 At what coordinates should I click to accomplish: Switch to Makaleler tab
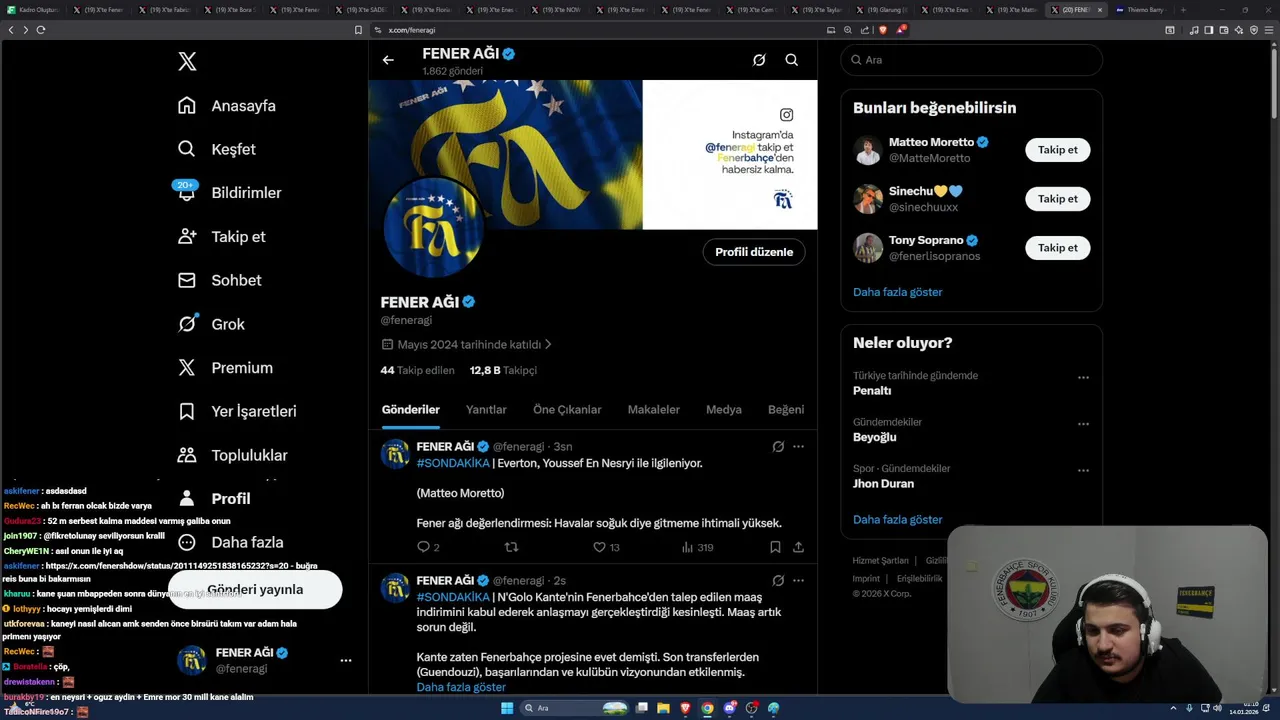pos(653,409)
